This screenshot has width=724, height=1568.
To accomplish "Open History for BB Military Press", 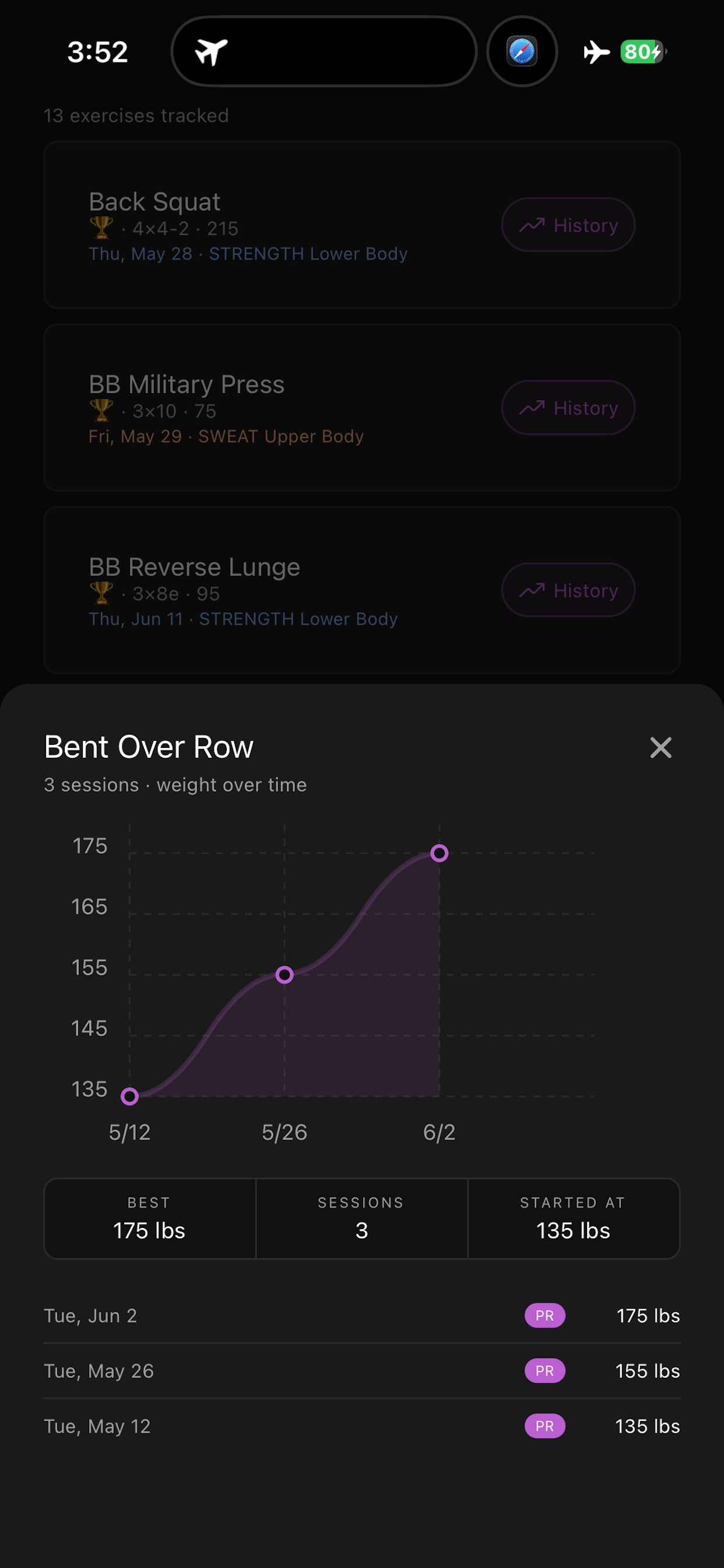I will pyautogui.click(x=568, y=407).
